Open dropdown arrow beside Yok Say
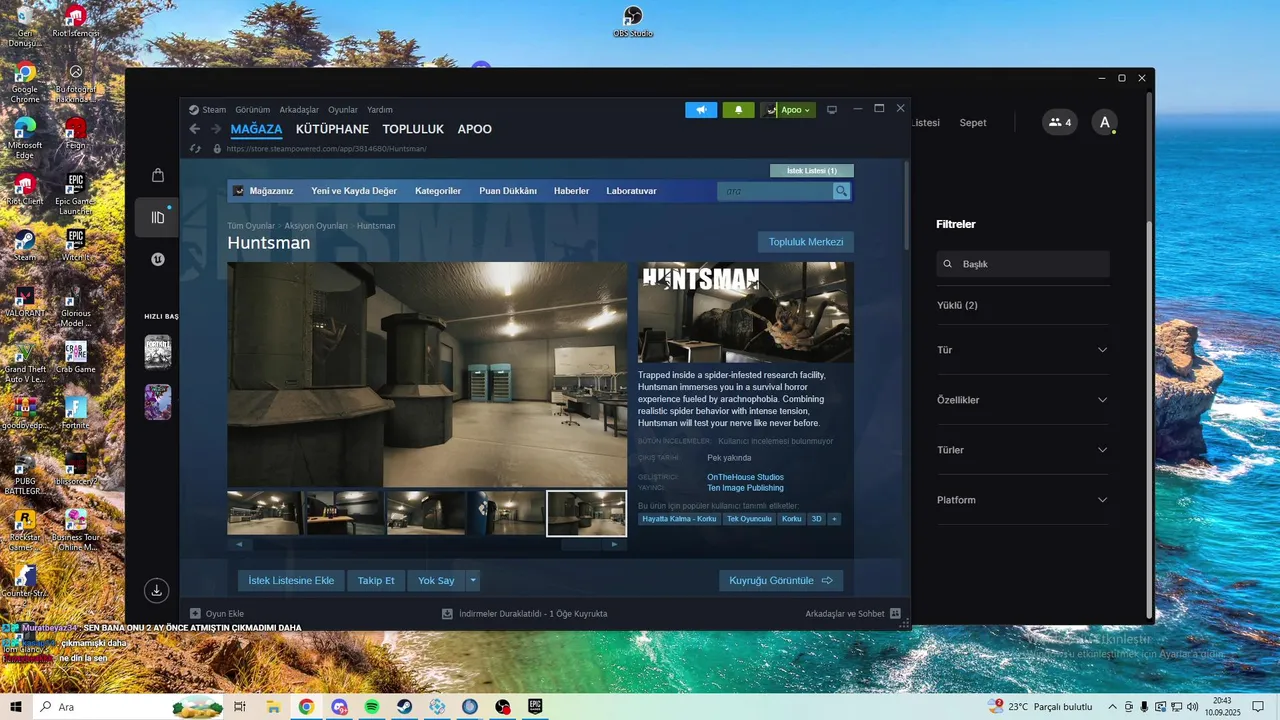Image resolution: width=1280 pixels, height=720 pixels. click(473, 580)
